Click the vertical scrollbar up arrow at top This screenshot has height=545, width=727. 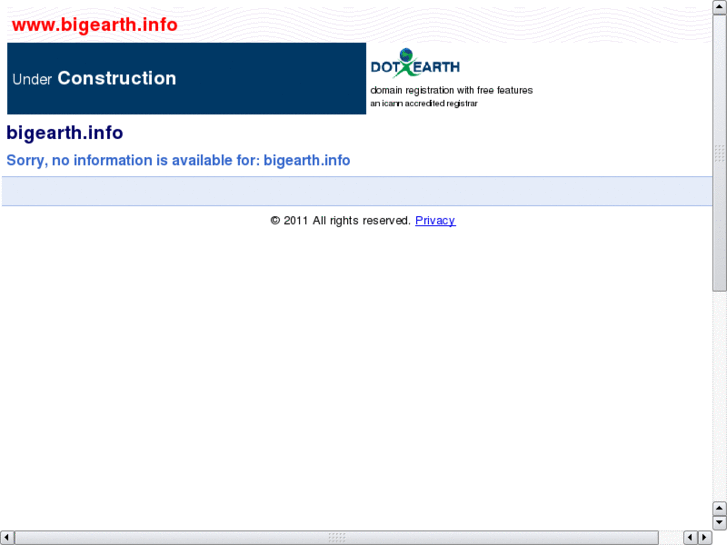(x=719, y=7)
